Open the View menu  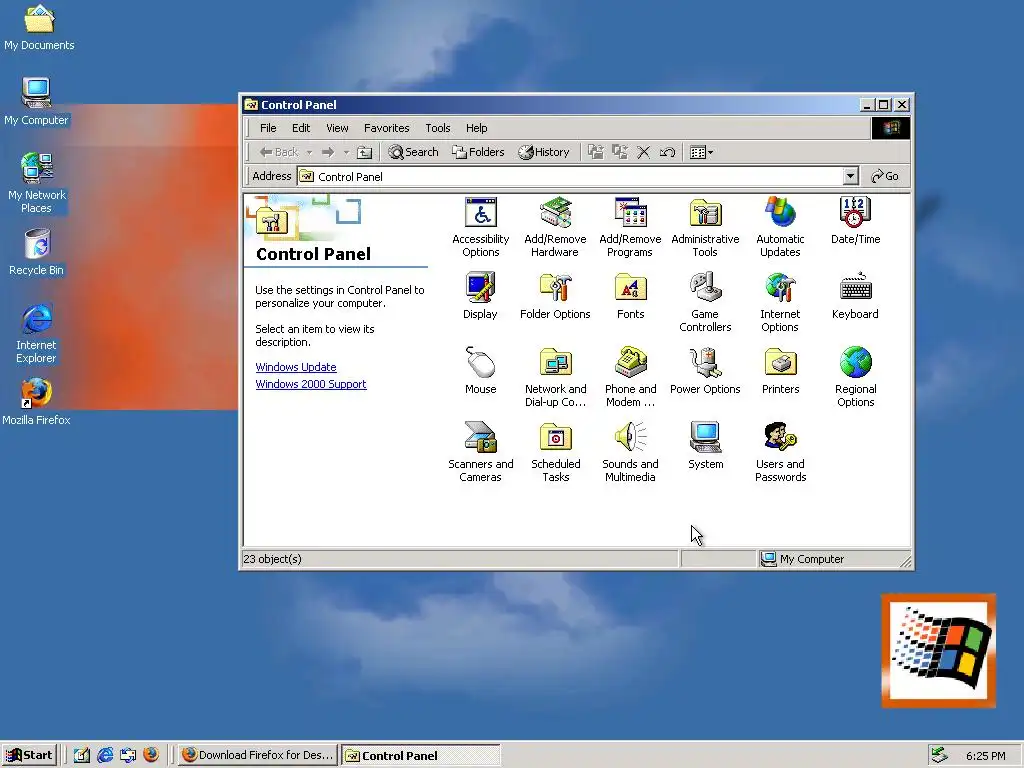click(x=337, y=128)
